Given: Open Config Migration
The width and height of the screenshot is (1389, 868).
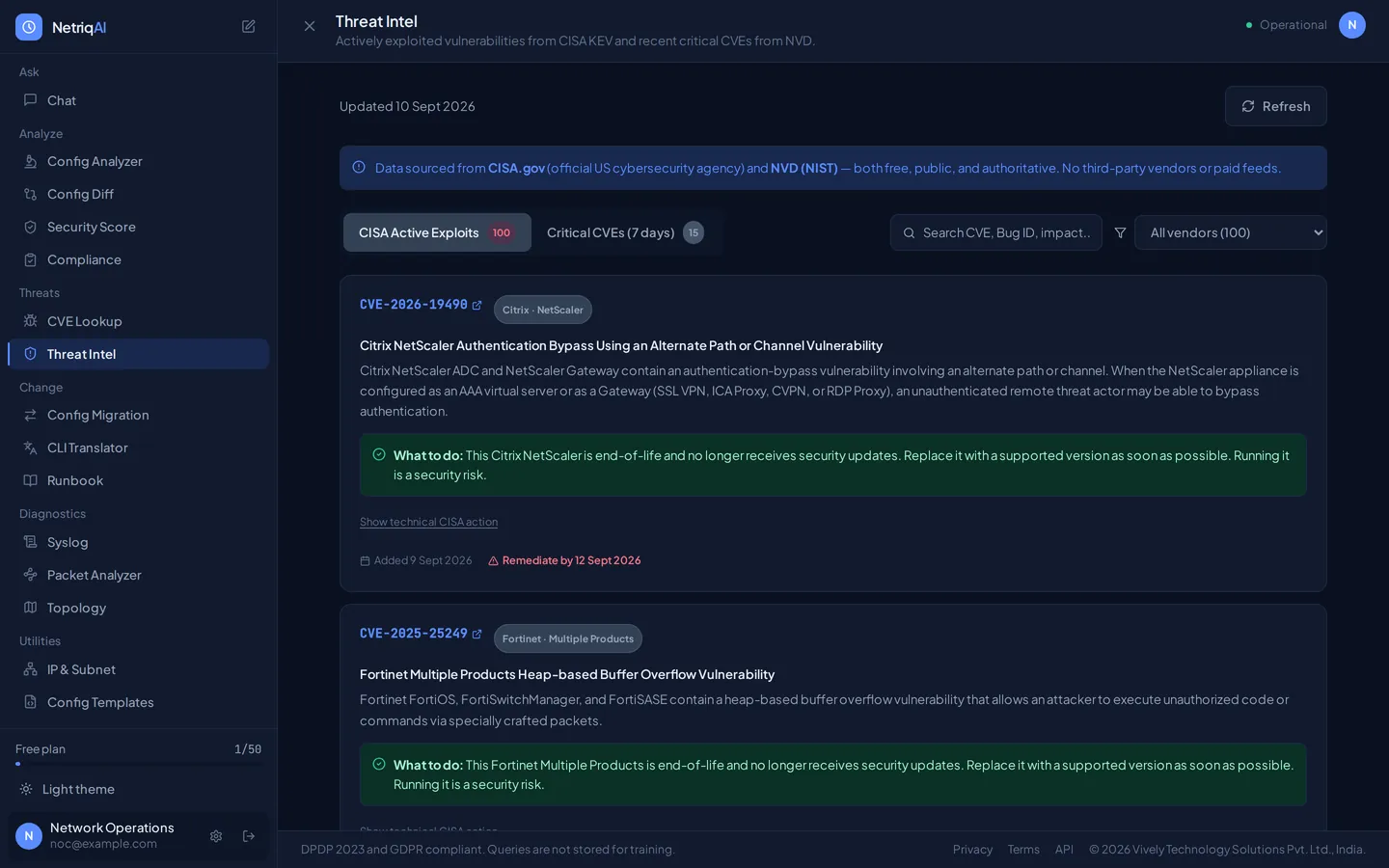Looking at the screenshot, I should 138,415.
